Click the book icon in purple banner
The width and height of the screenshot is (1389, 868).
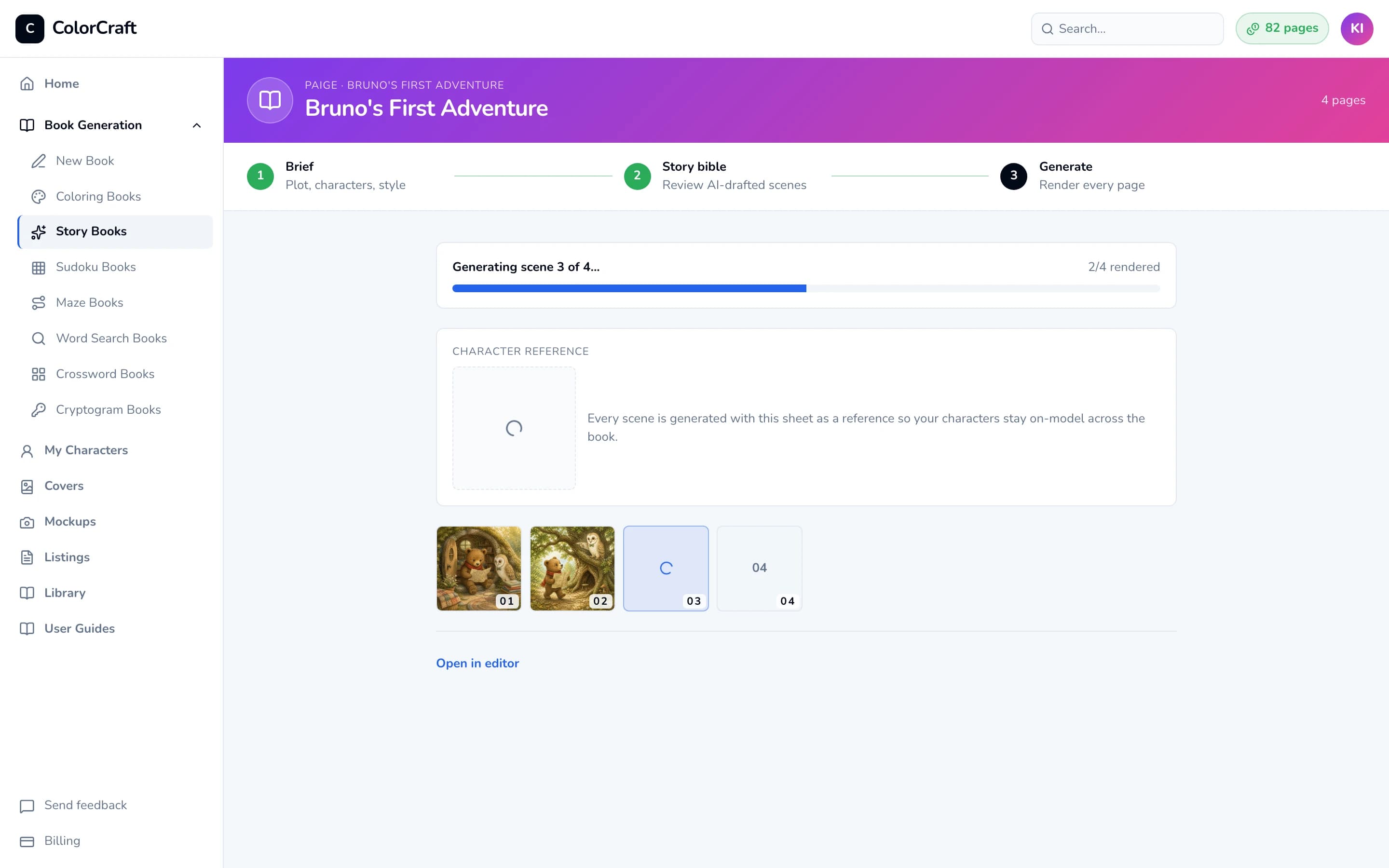click(270, 100)
